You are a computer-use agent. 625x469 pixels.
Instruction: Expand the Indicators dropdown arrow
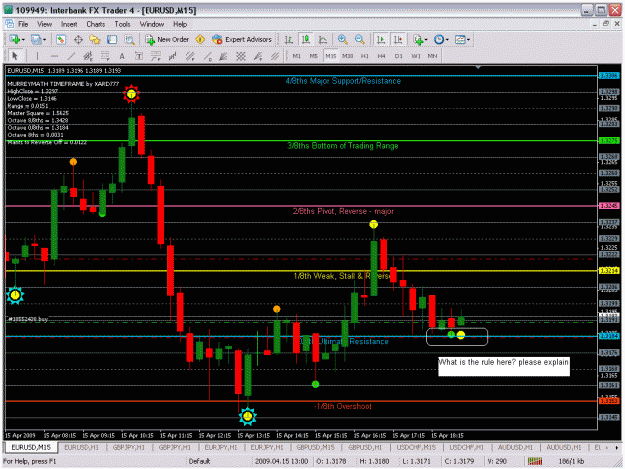[426, 39]
